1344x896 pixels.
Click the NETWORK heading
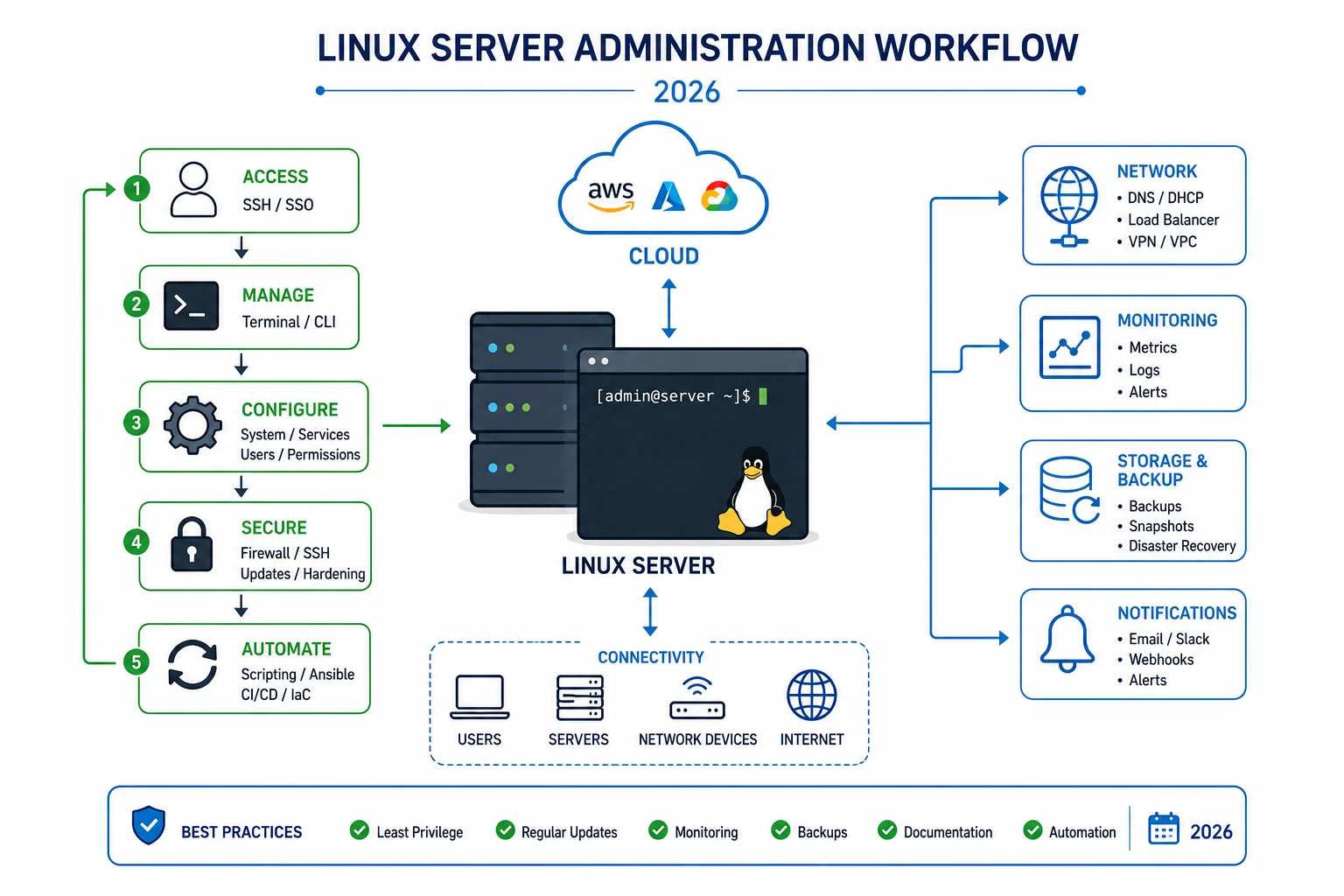click(1157, 171)
